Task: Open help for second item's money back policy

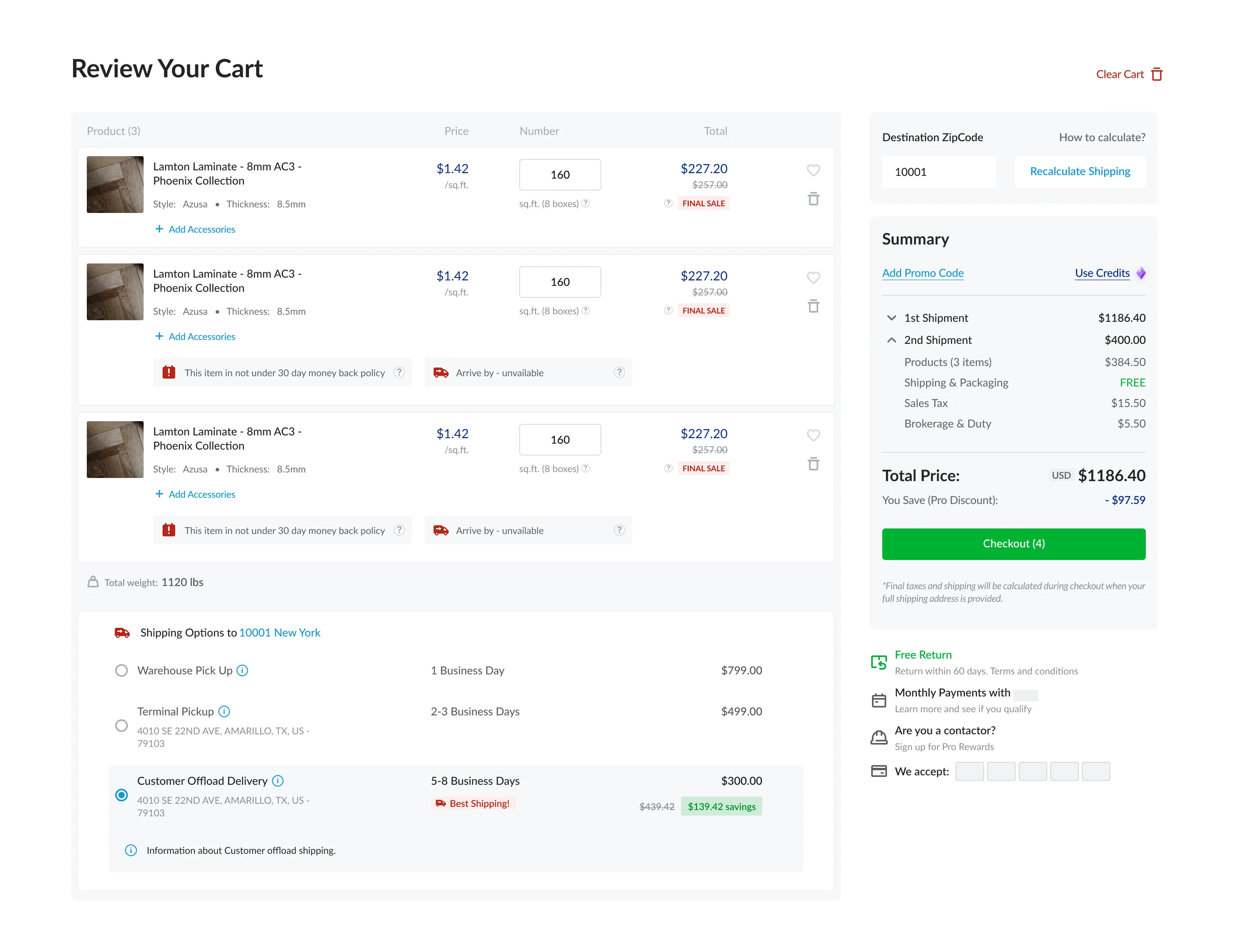Action: point(399,372)
